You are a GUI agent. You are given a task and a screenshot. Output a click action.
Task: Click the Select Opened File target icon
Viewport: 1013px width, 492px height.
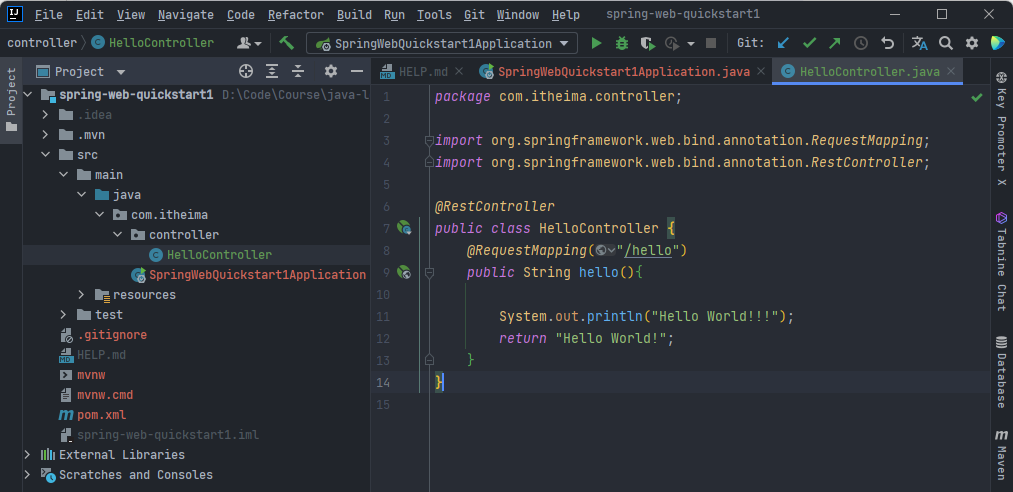click(245, 71)
